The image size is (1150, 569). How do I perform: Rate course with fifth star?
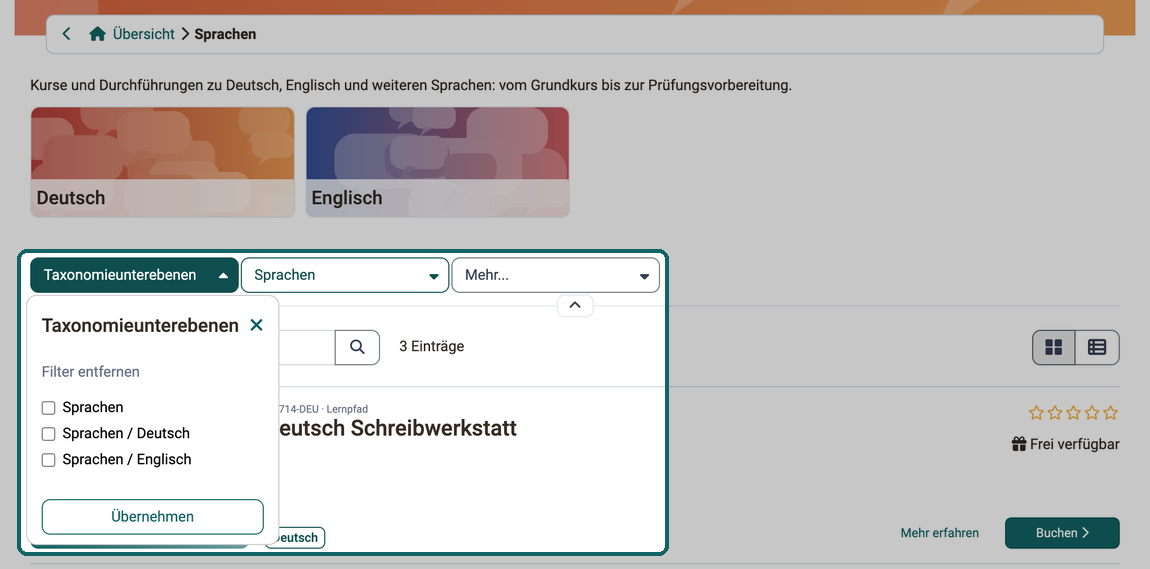tap(1110, 413)
